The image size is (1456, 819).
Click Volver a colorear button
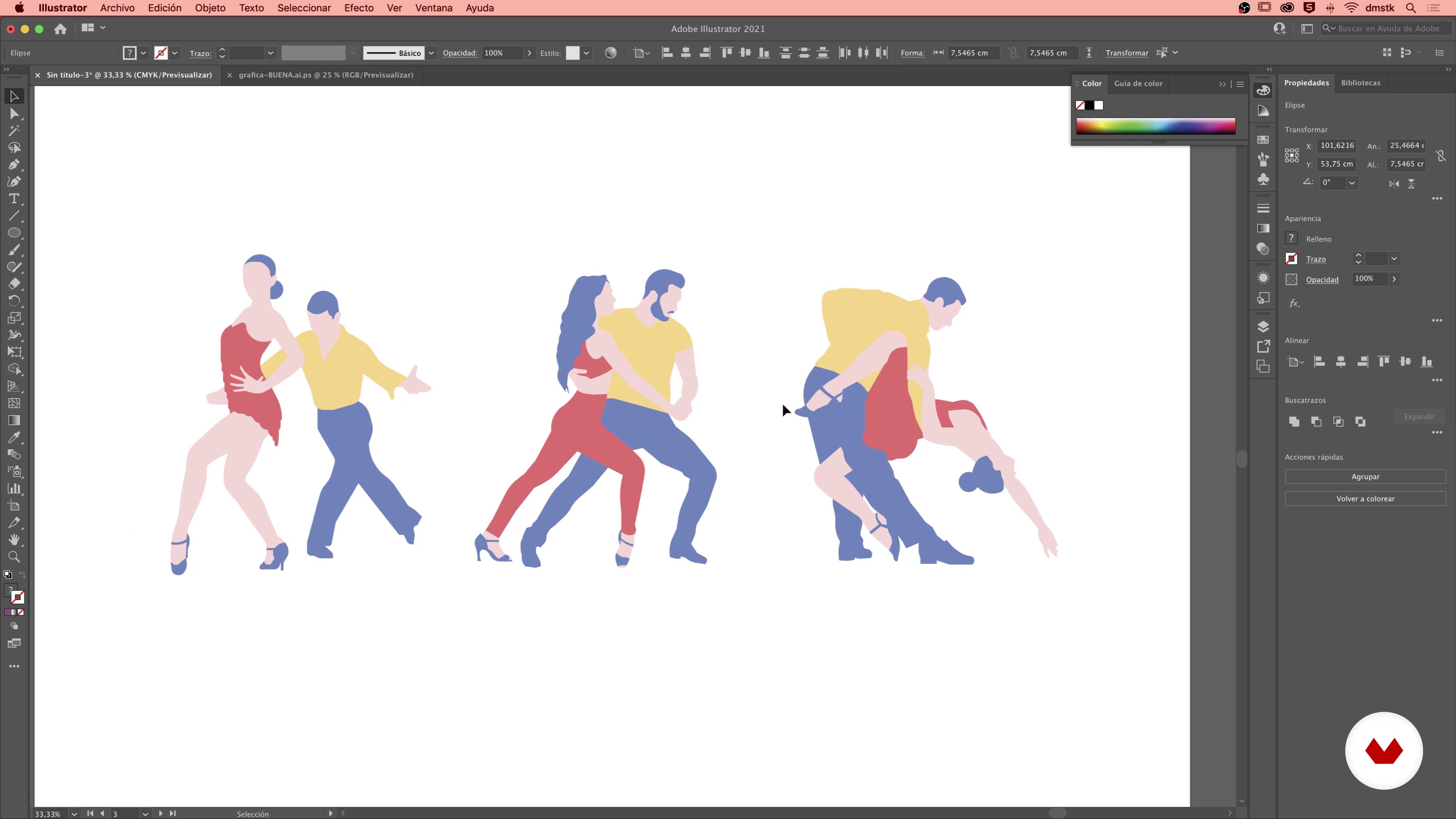pyautogui.click(x=1365, y=499)
